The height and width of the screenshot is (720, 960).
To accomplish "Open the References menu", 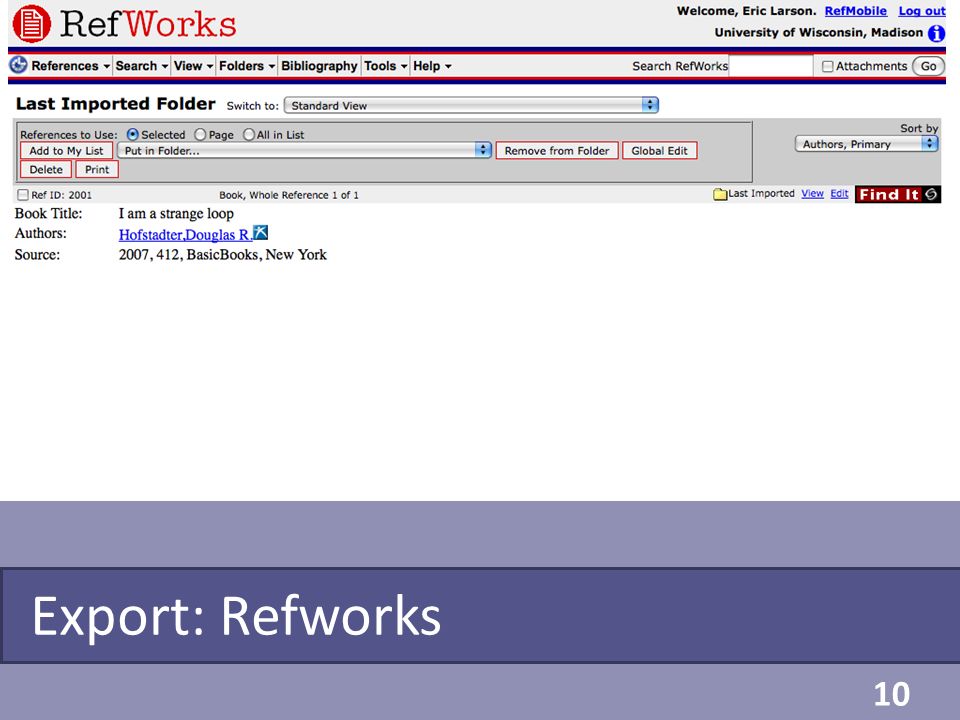I will [70, 66].
